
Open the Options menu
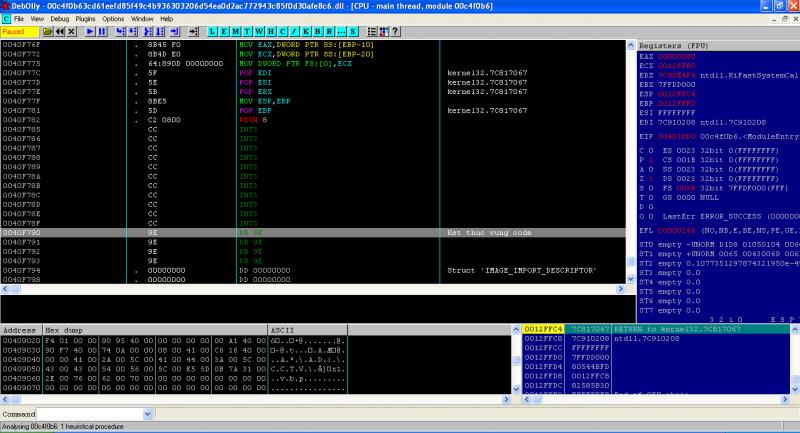click(113, 19)
